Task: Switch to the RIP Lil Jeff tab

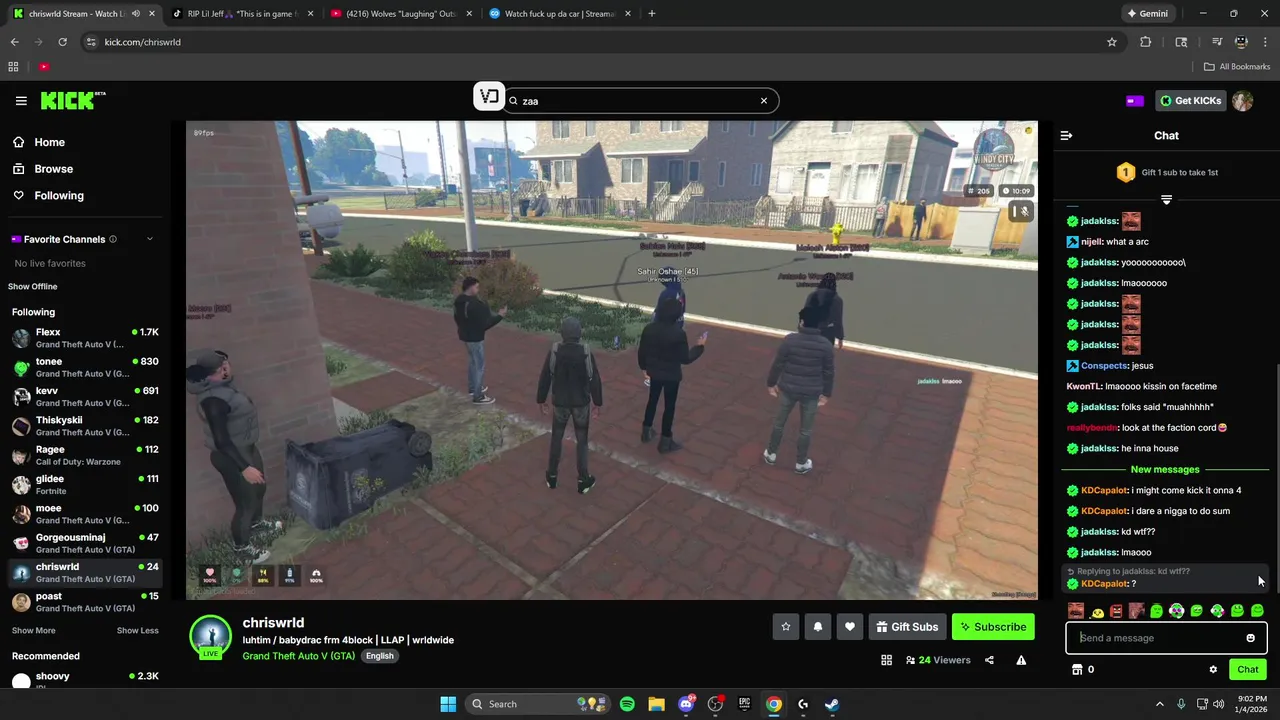Action: coord(243,14)
